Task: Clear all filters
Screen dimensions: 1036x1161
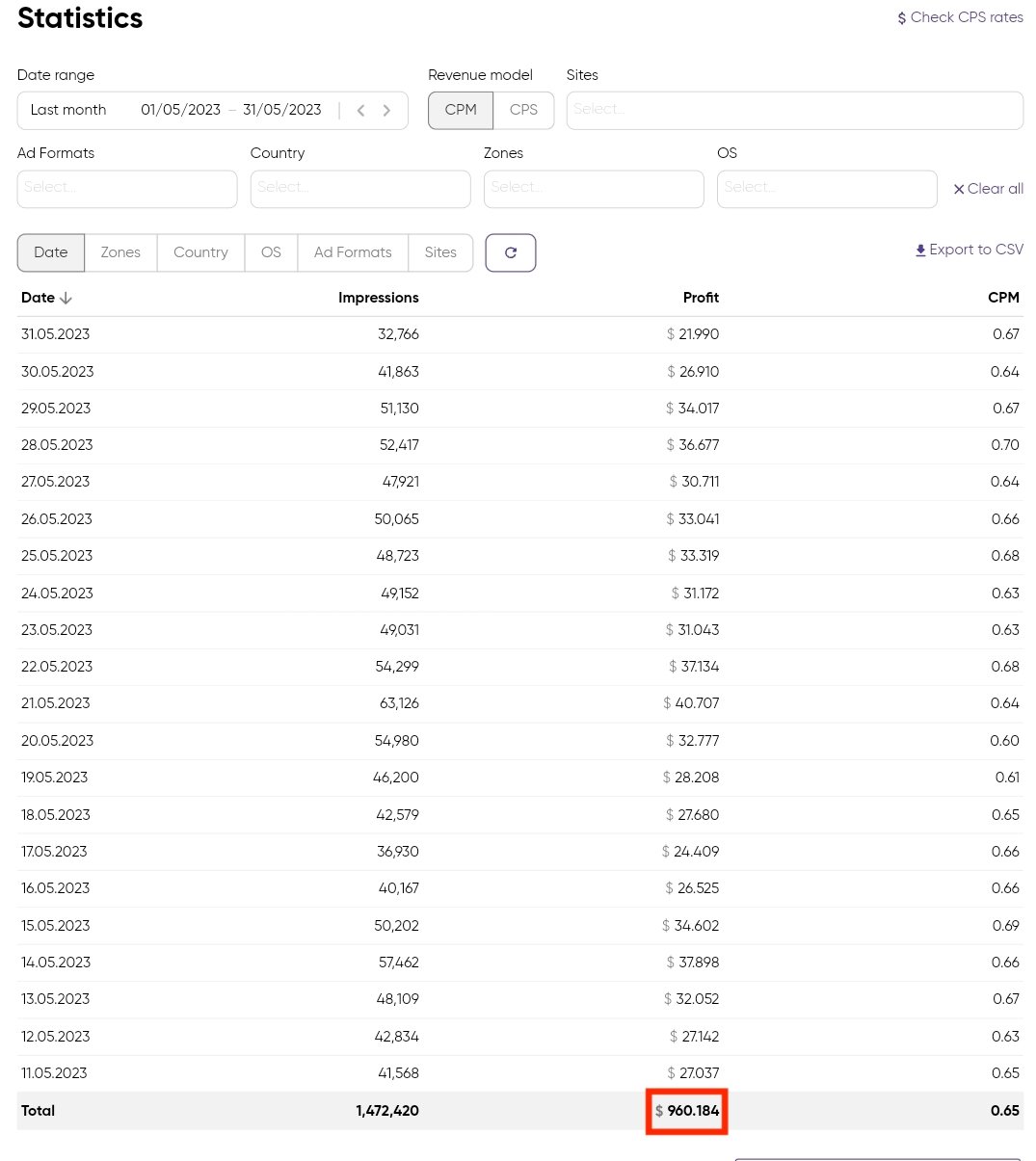Action: click(x=988, y=189)
